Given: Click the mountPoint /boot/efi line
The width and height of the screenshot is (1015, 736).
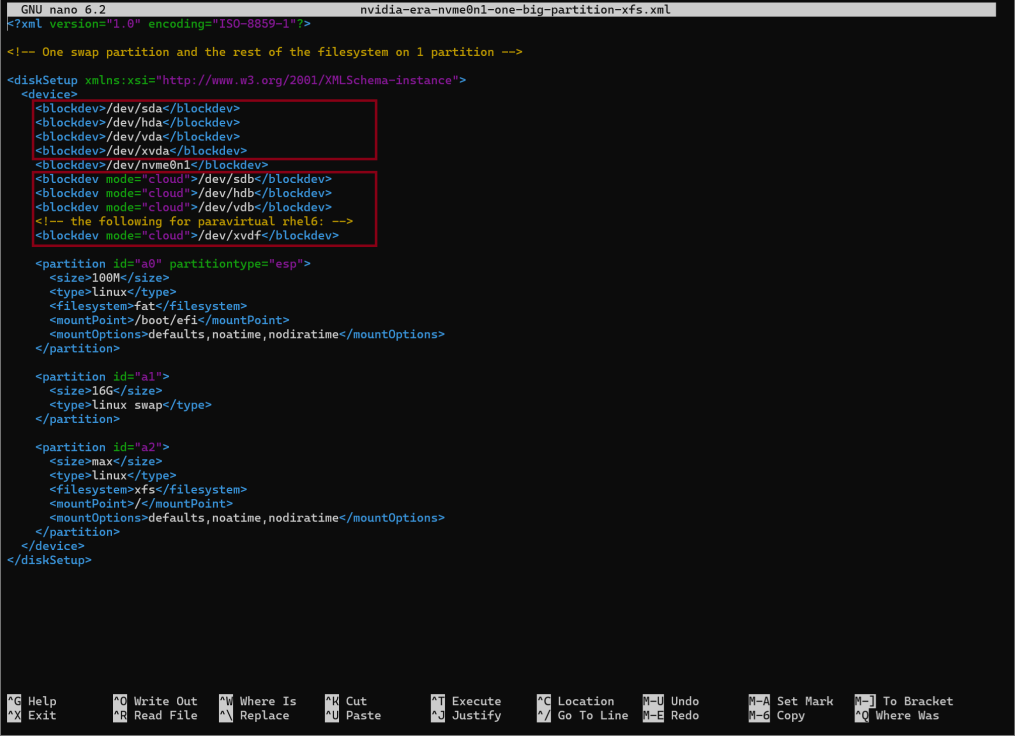Looking at the screenshot, I should pyautogui.click(x=169, y=320).
